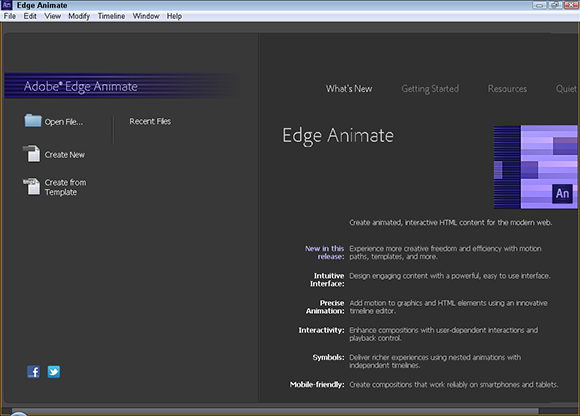This screenshot has width=580, height=416.
Task: Open the Timeline menu
Action: [111, 16]
